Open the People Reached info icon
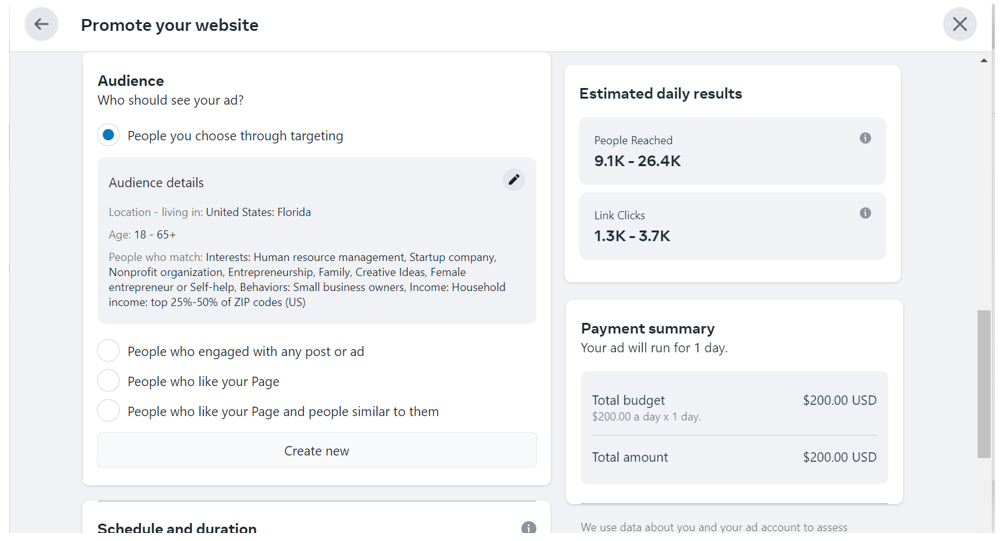 [865, 138]
